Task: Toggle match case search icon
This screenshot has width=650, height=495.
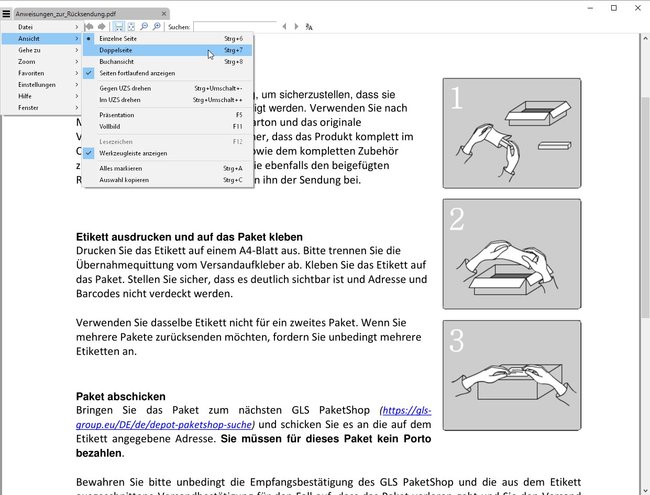Action: (x=309, y=27)
